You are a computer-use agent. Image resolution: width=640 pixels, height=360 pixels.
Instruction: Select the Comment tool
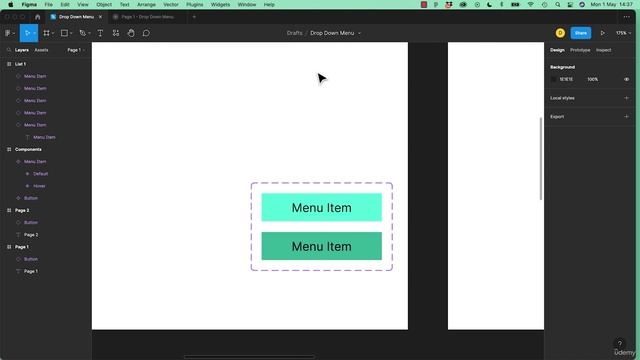coord(146,33)
